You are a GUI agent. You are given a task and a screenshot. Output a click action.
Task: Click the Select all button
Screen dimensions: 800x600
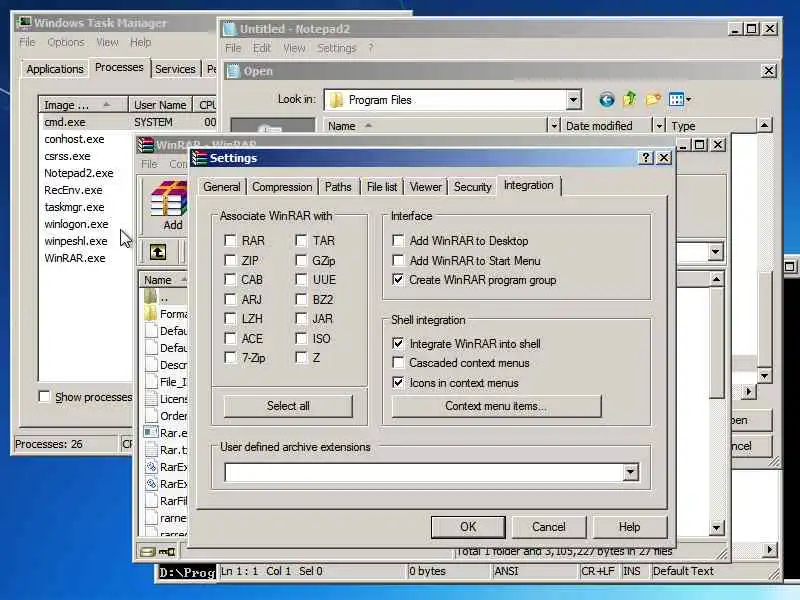(x=288, y=406)
